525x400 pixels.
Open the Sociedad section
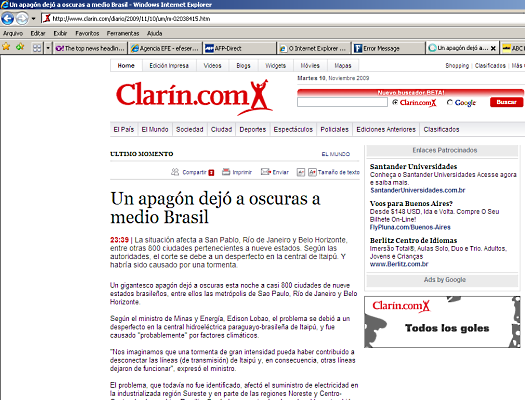click(190, 130)
